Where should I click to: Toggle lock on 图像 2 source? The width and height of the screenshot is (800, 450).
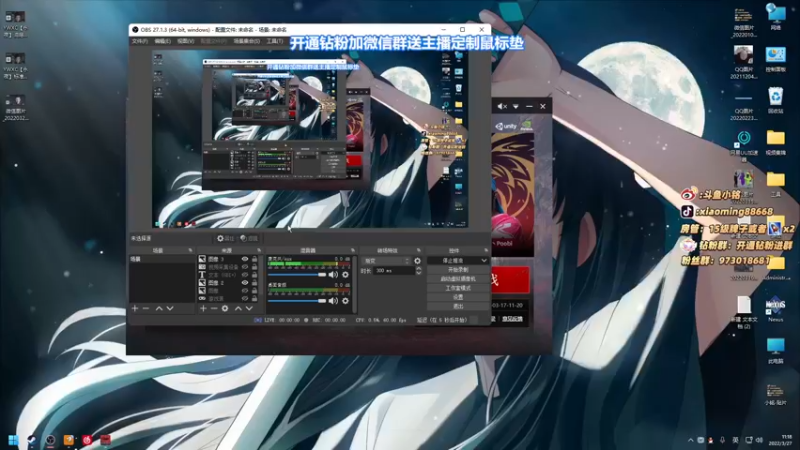(x=254, y=283)
